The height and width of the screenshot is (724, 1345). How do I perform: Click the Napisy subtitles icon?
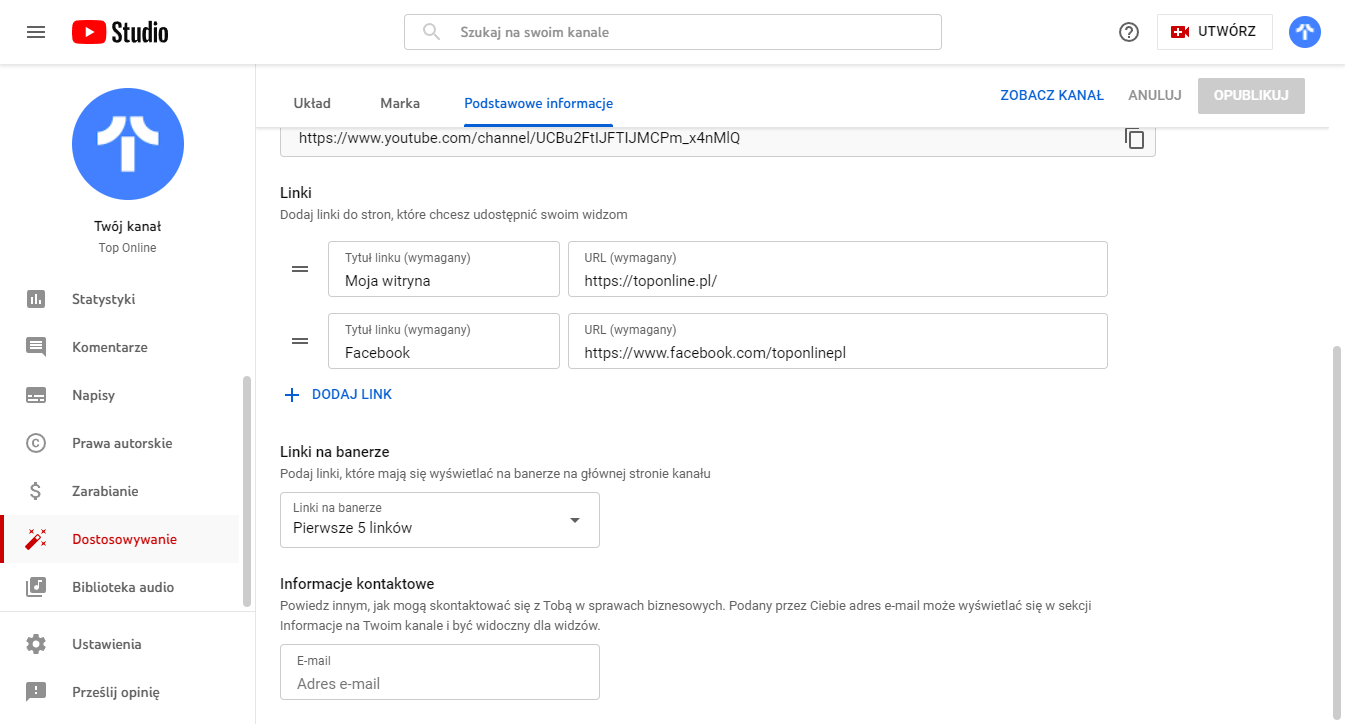36,395
